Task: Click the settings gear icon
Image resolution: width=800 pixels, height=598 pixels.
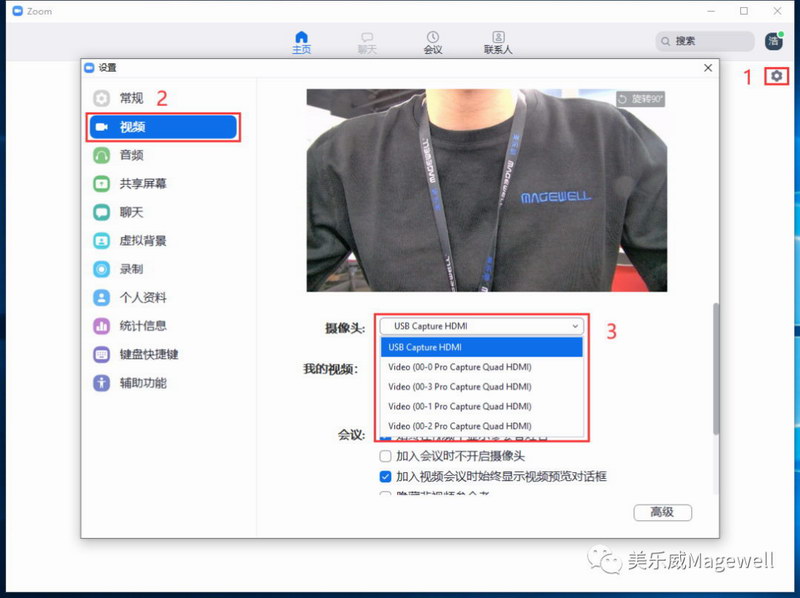Action: [777, 76]
